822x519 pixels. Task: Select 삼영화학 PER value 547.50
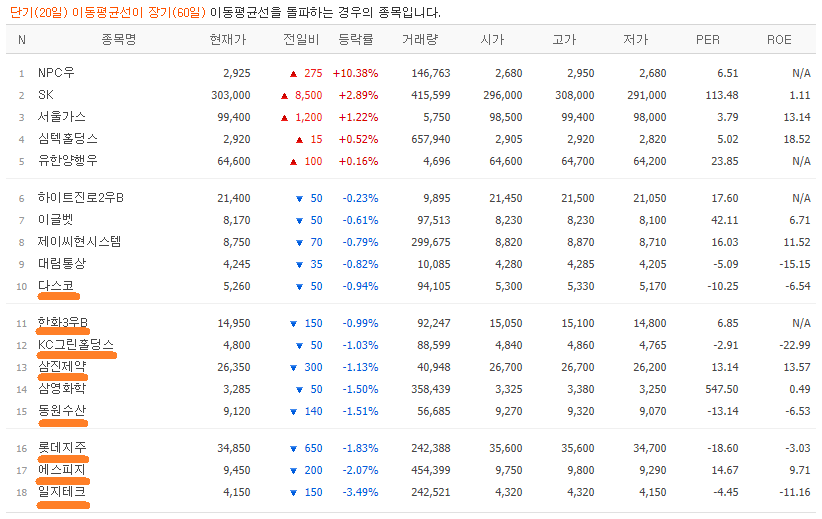pyautogui.click(x=722, y=390)
